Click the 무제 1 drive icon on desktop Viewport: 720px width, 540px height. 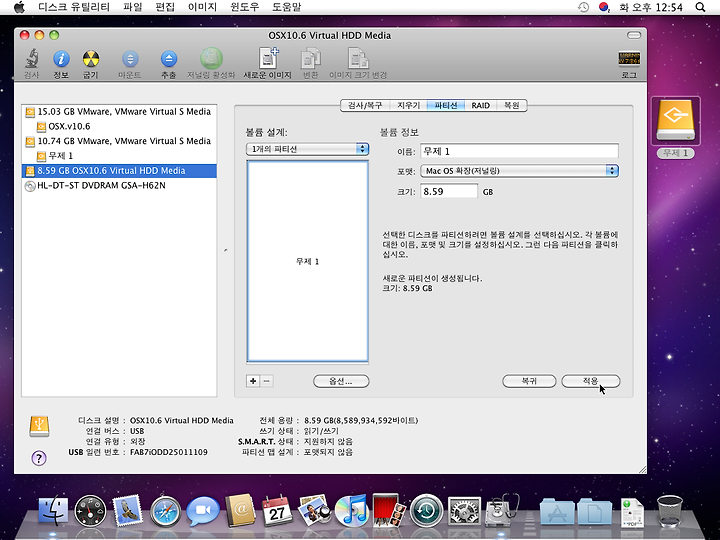pos(675,121)
